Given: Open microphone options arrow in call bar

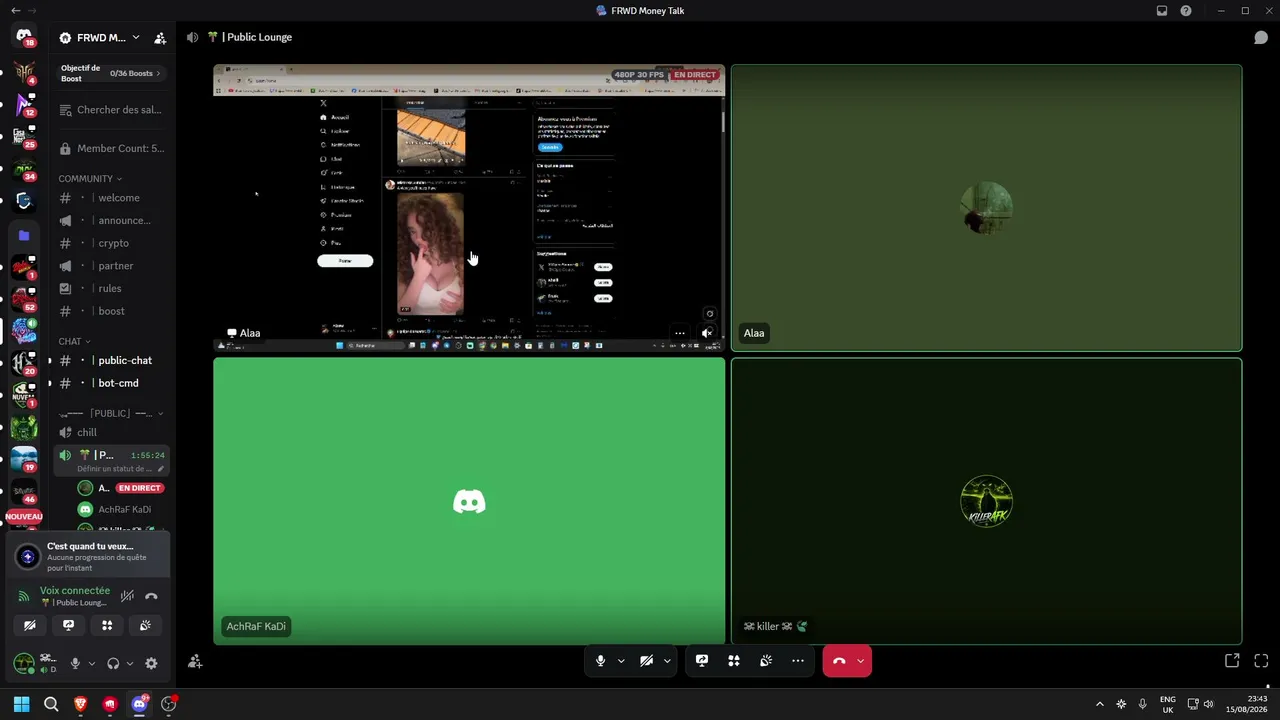Looking at the screenshot, I should 621,661.
